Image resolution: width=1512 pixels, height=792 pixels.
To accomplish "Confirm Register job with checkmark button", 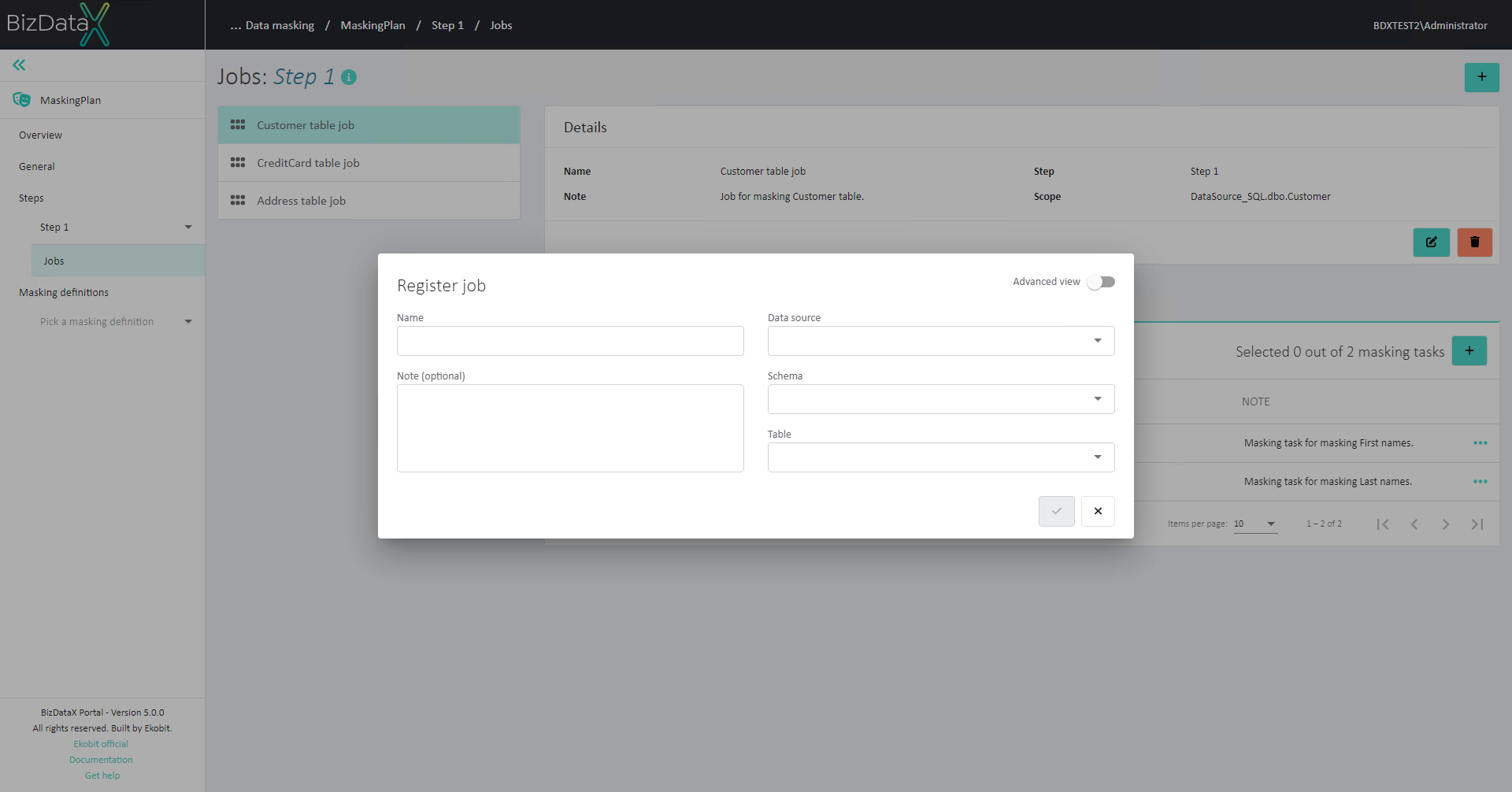I will (1056, 511).
